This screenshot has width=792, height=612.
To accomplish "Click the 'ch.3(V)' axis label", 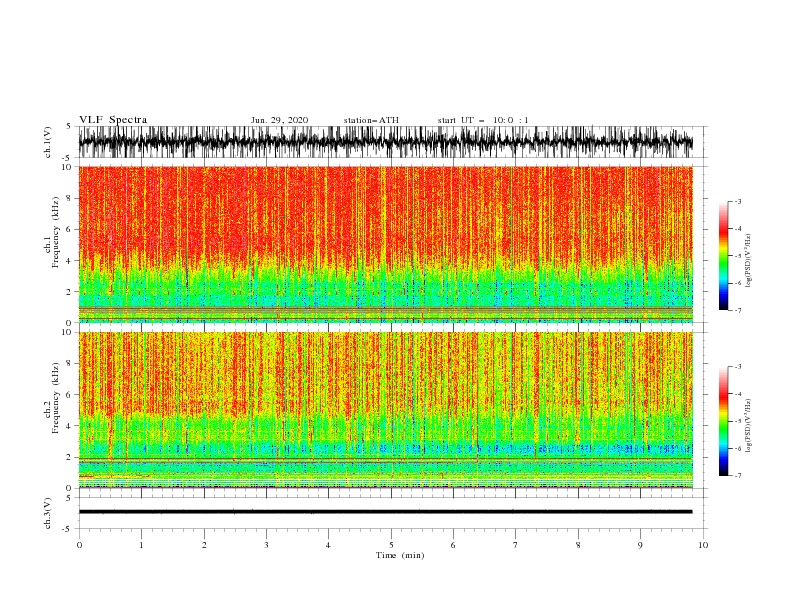I will coord(48,513).
